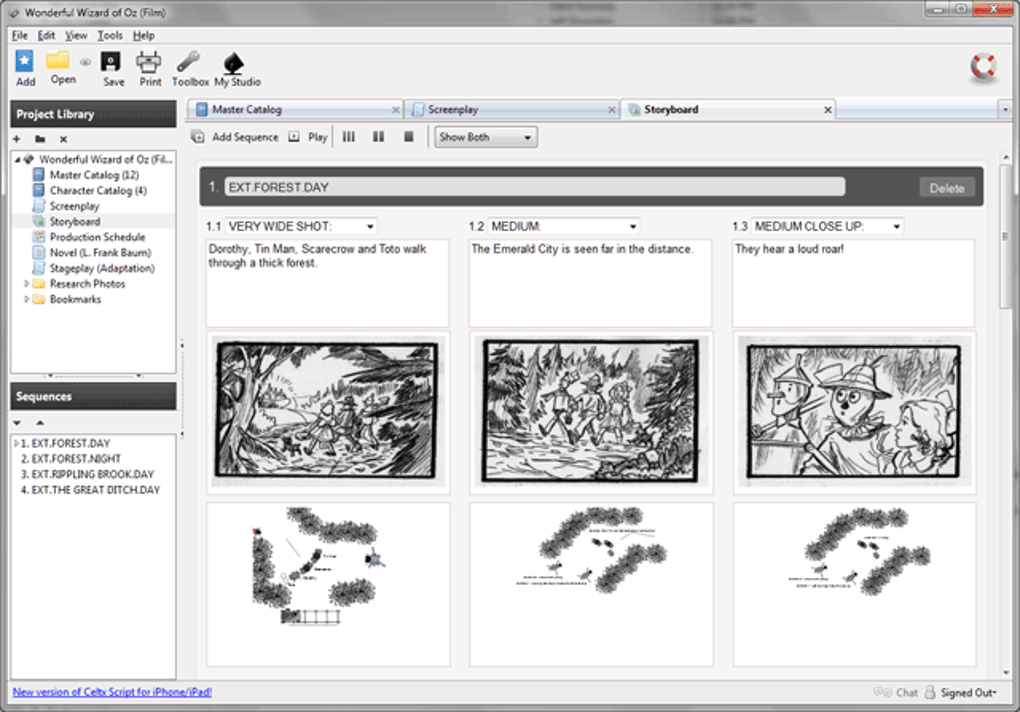Open shot type dropdown for shot 1.2
The image size is (1020, 712).
click(x=632, y=226)
